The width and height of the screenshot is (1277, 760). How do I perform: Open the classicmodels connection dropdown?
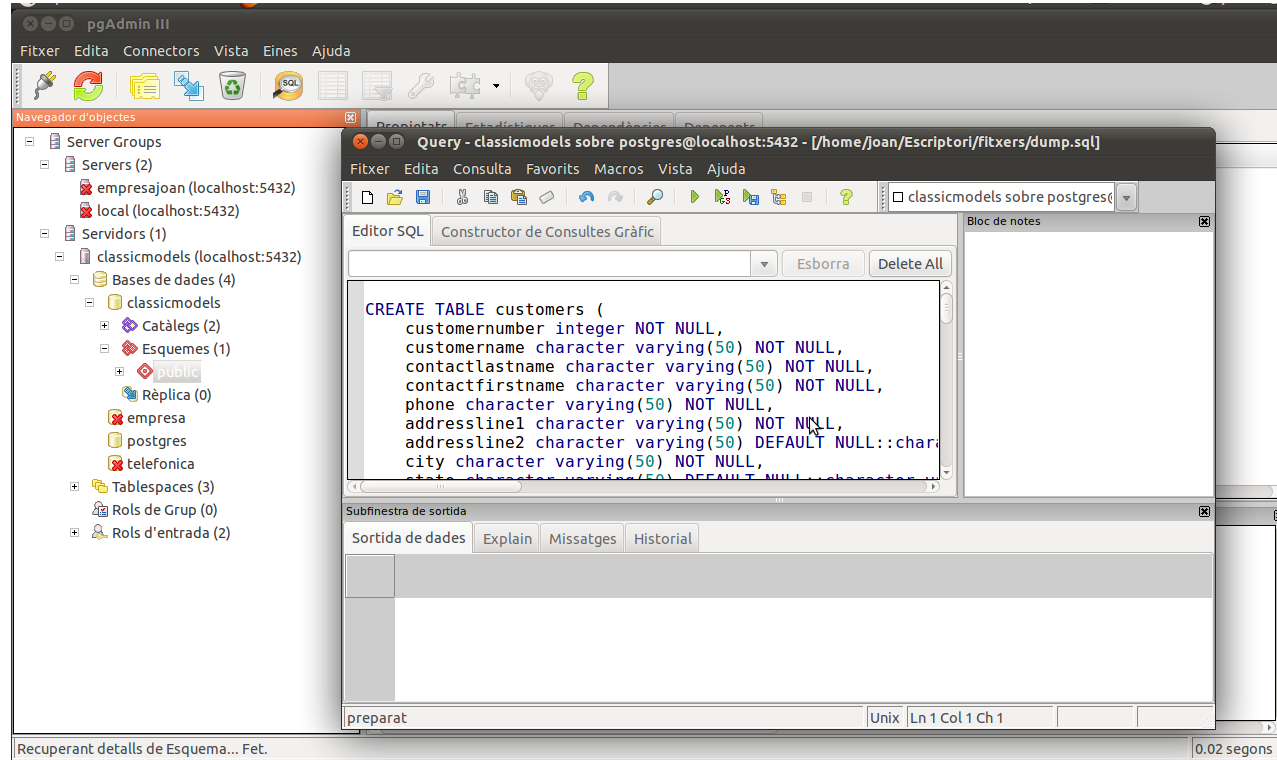1127,198
